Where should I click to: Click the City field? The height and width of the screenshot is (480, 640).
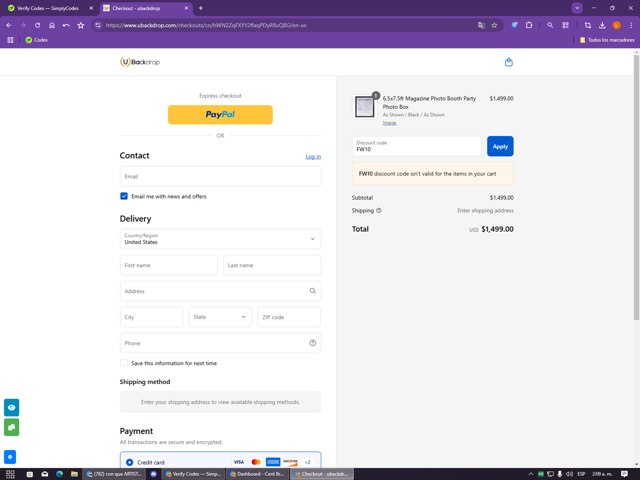click(151, 317)
